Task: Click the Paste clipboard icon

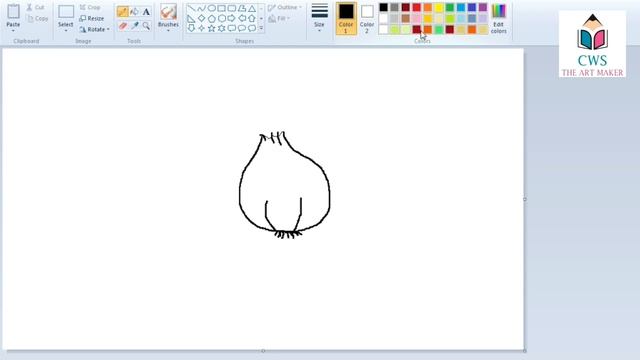Action: tap(13, 11)
